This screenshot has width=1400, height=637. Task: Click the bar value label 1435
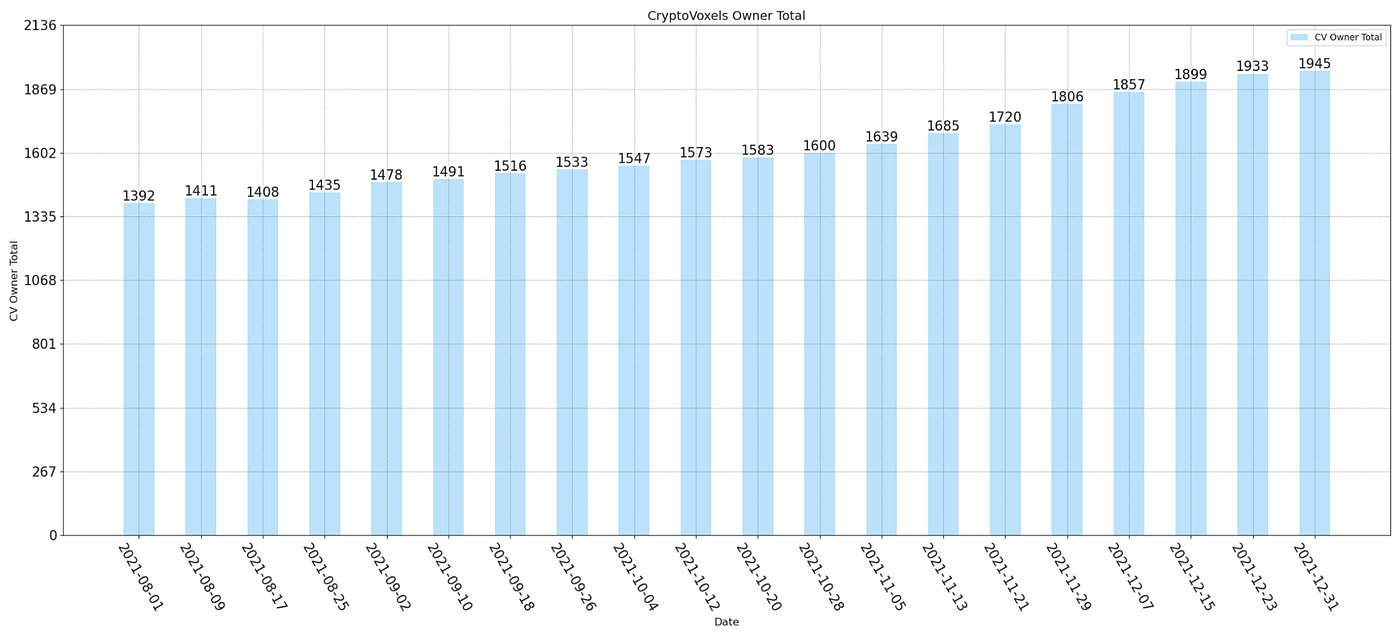[324, 185]
